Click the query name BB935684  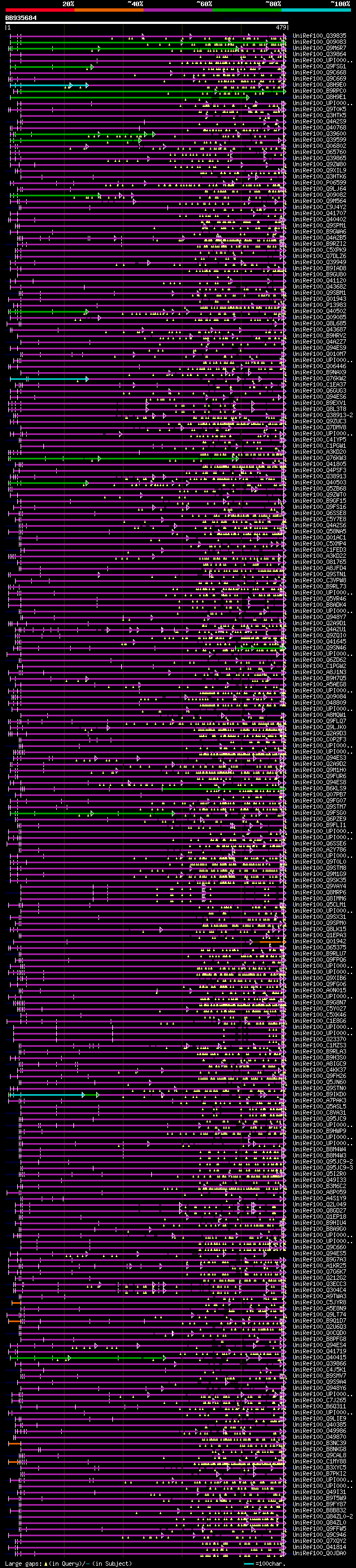[x=21, y=18]
